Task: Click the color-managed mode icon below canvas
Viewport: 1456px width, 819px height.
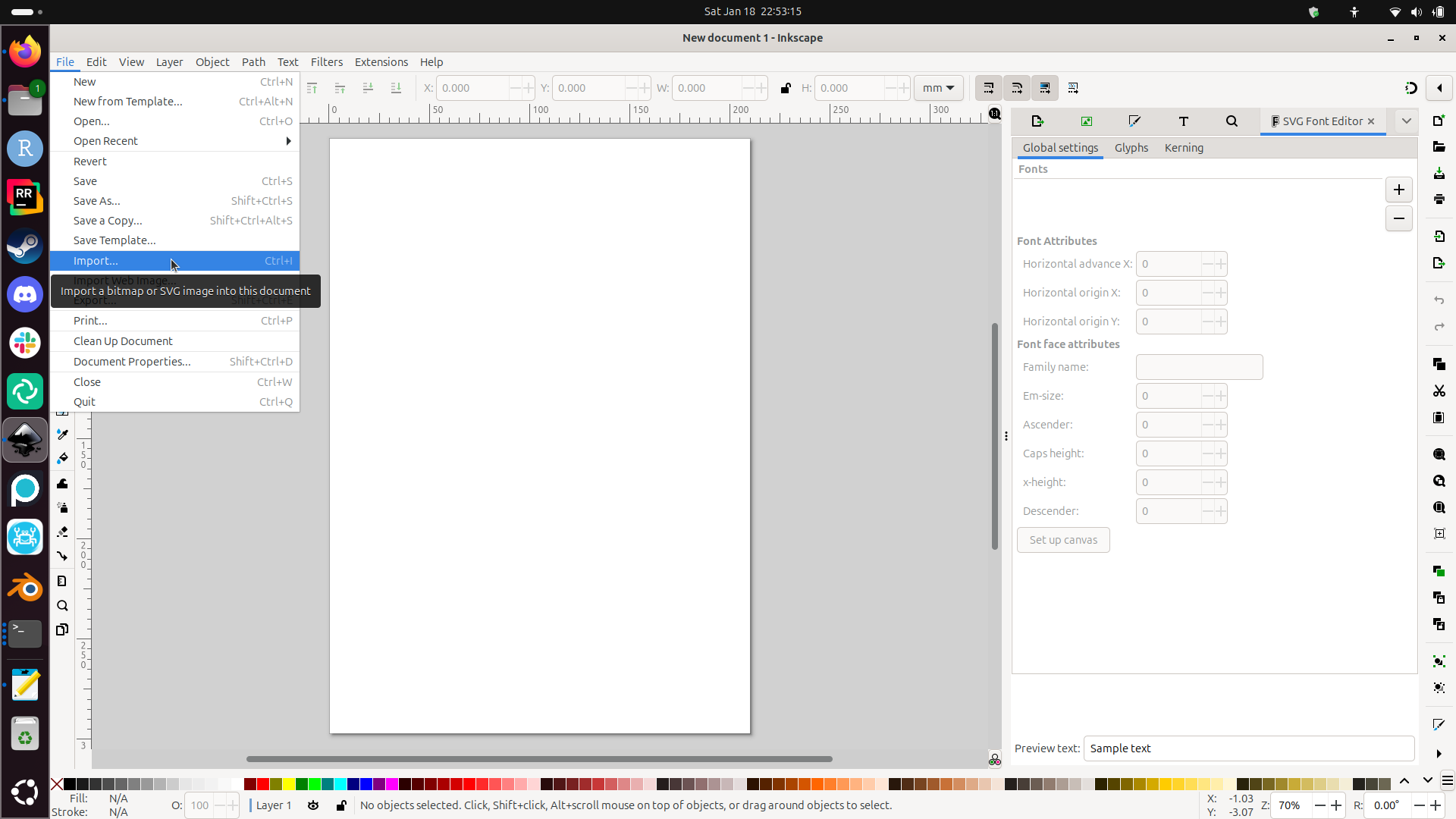Action: tap(995, 759)
